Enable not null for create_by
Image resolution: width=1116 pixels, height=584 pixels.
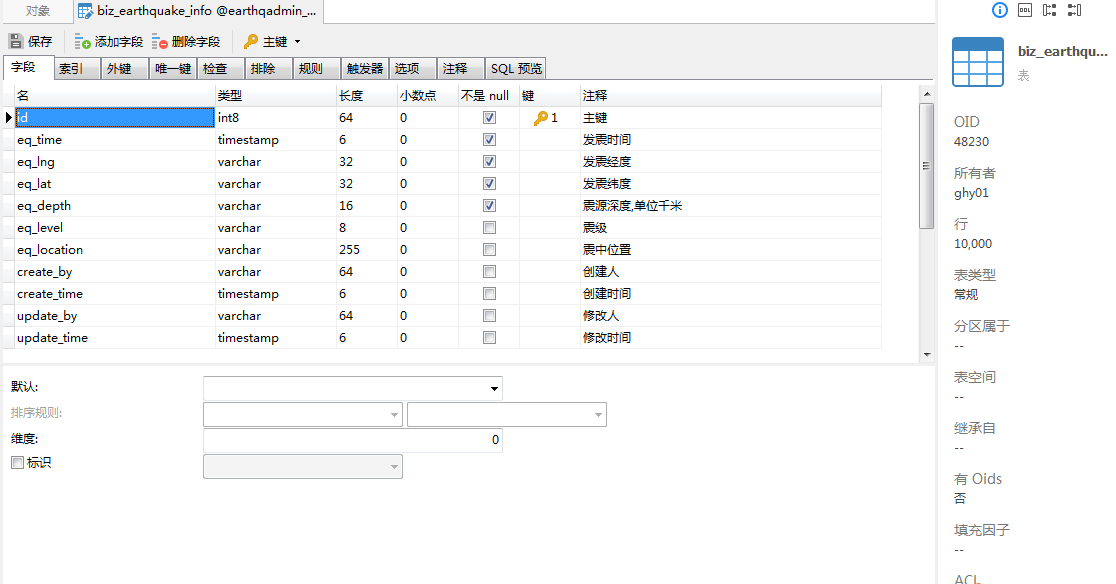[490, 272]
